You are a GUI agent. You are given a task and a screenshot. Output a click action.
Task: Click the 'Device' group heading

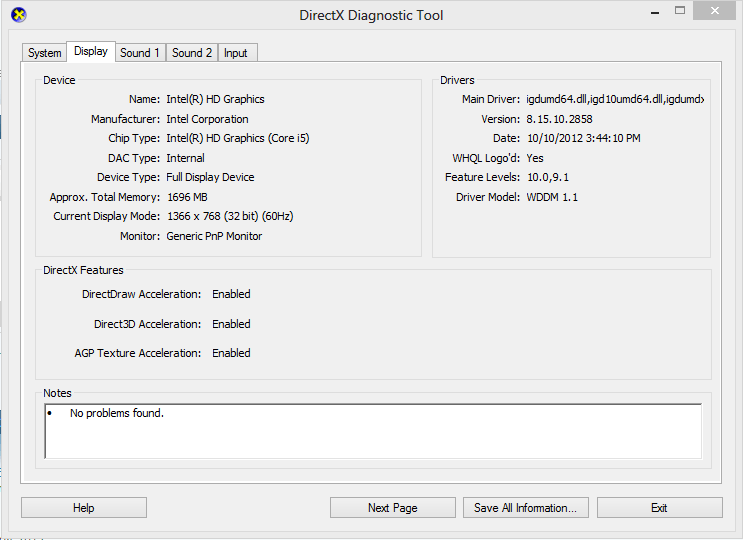[x=59, y=80]
